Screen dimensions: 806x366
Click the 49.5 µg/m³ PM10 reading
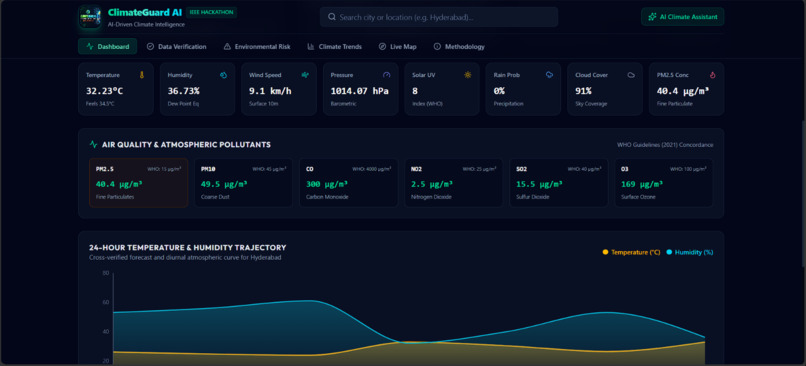pyautogui.click(x=224, y=184)
